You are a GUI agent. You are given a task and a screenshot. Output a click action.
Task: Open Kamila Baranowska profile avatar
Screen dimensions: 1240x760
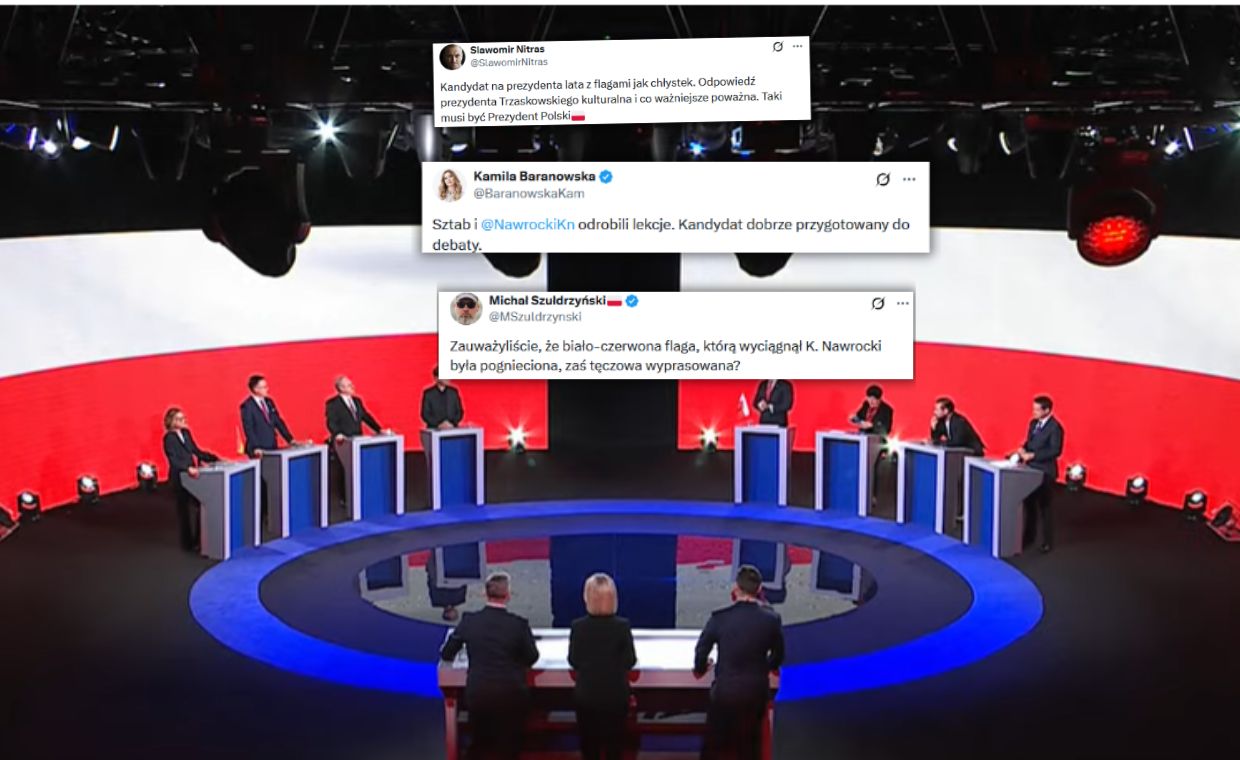pos(451,185)
